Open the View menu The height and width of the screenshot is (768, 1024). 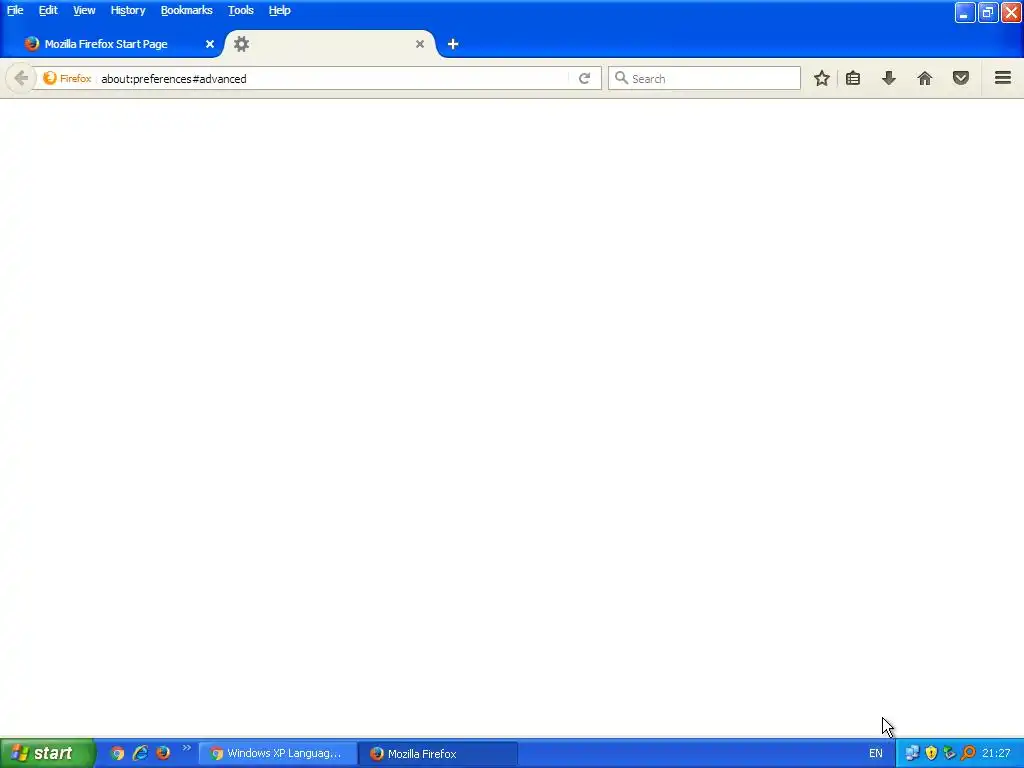tap(84, 10)
